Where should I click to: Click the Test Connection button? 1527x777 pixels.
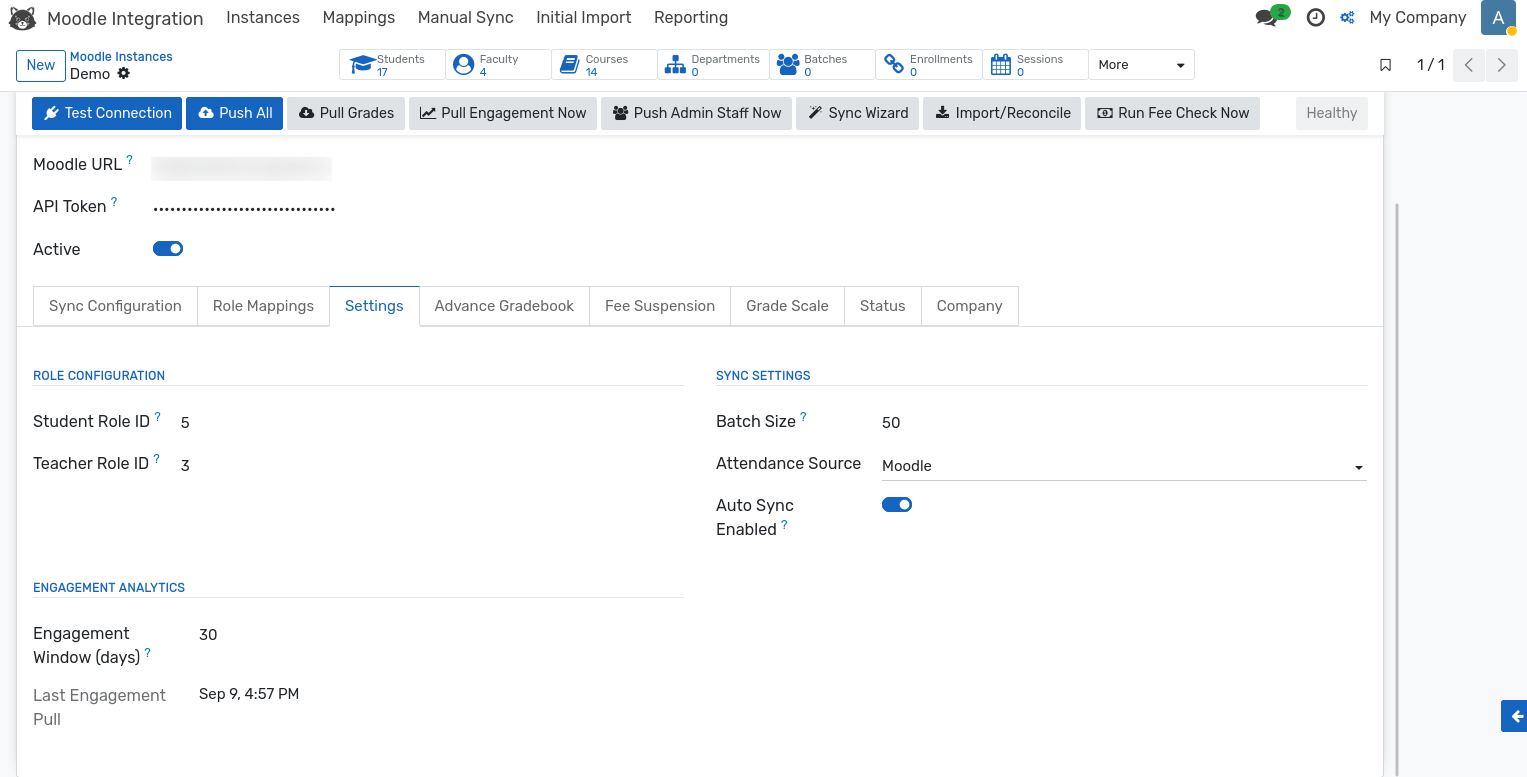click(107, 113)
